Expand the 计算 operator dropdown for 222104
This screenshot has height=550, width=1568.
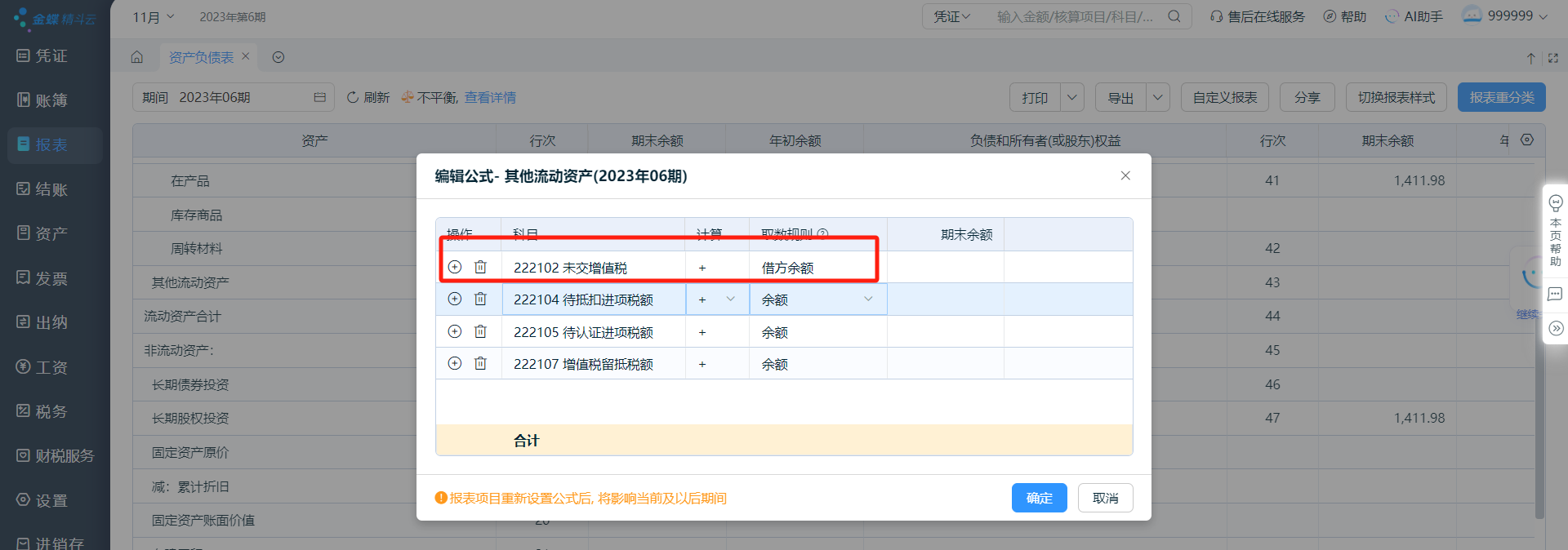(730, 299)
